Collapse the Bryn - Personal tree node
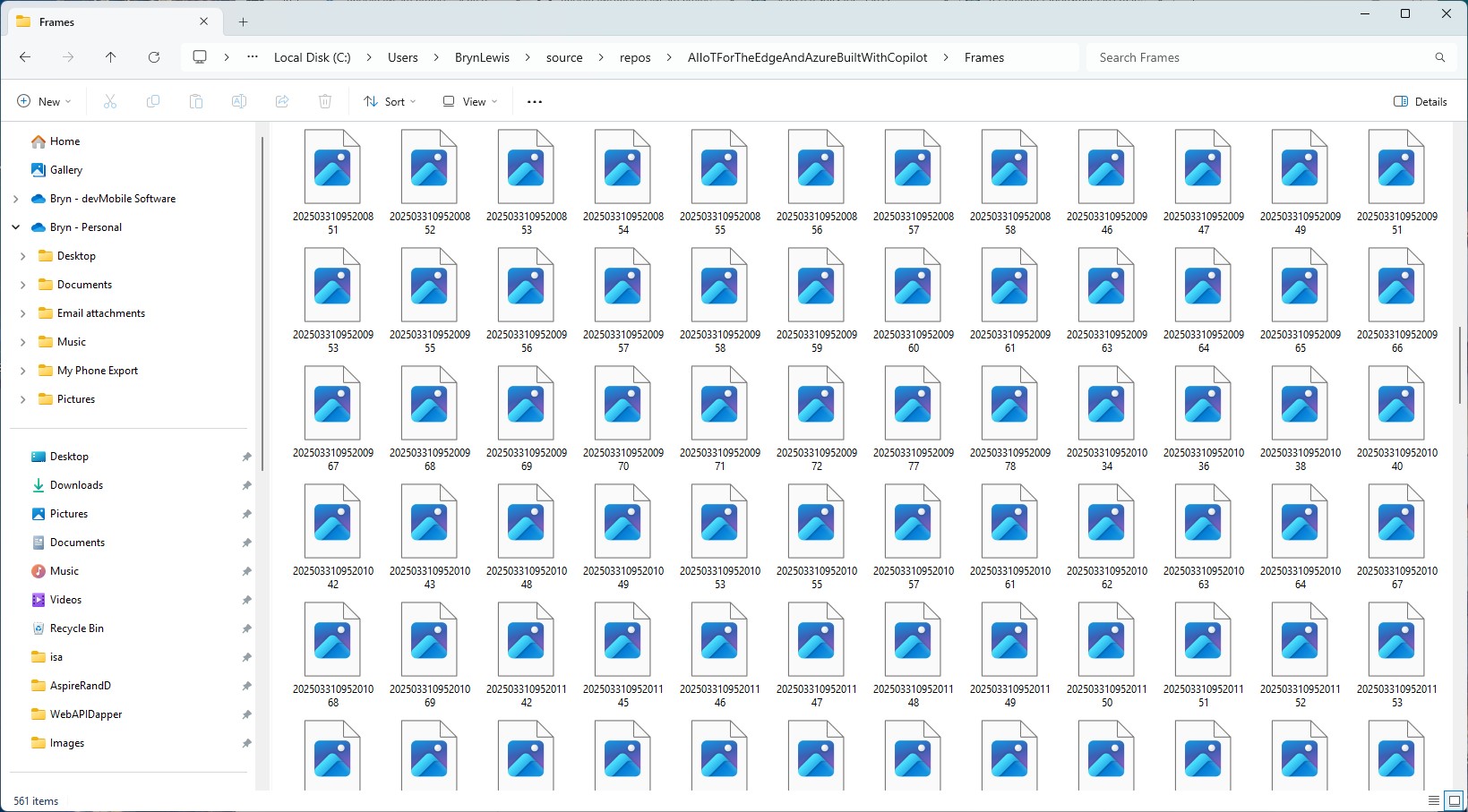 (16, 227)
